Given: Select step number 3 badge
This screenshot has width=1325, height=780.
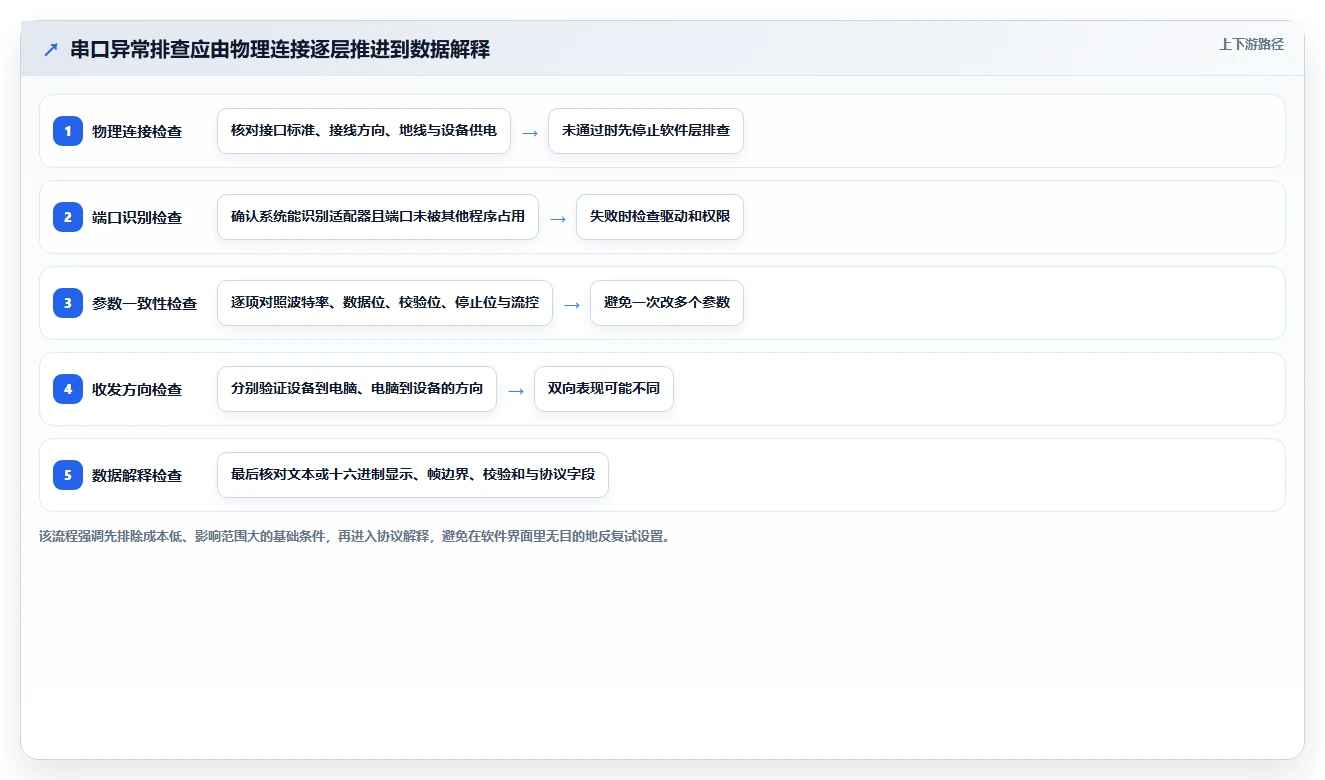Looking at the screenshot, I should [x=68, y=303].
